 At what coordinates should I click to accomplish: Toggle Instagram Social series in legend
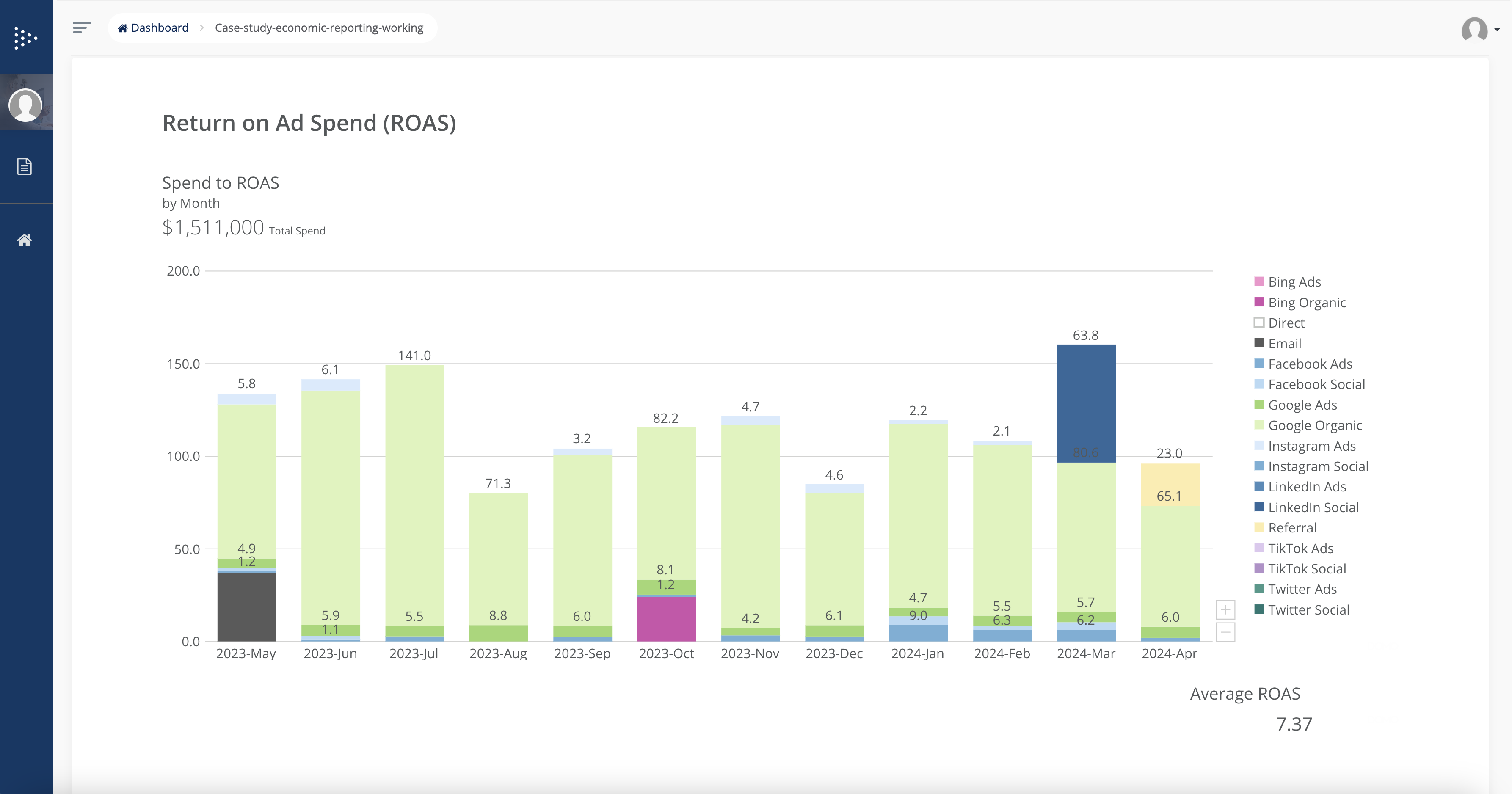[1311, 466]
